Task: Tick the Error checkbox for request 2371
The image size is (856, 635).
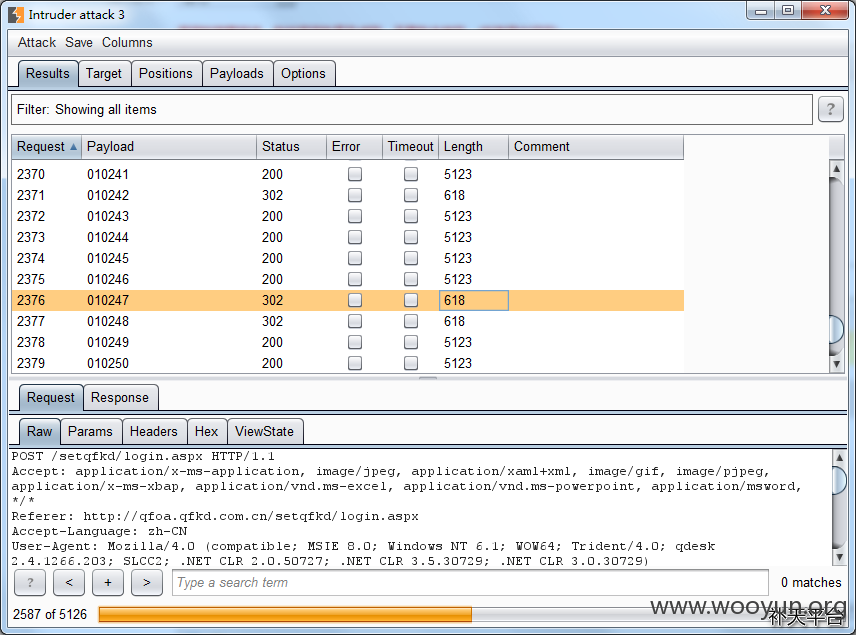Action: [x=355, y=195]
